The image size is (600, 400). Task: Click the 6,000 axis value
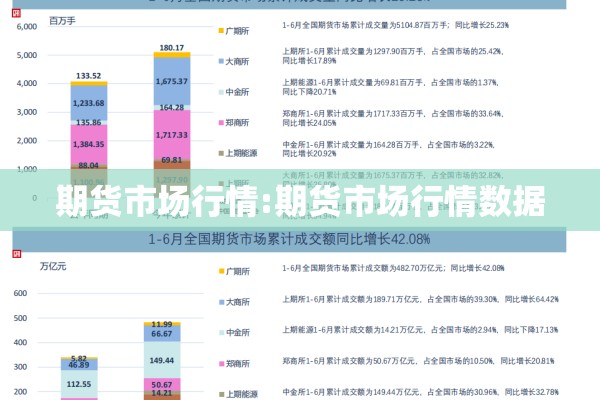pos(27,26)
